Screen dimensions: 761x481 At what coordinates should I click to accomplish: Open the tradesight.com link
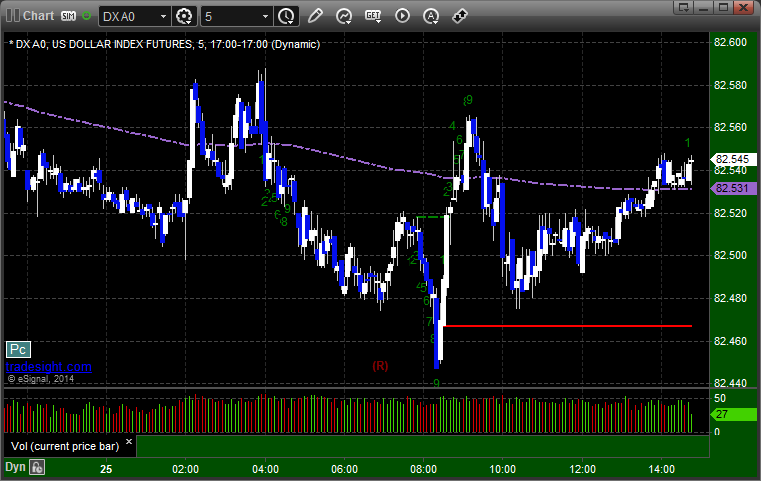click(x=49, y=366)
